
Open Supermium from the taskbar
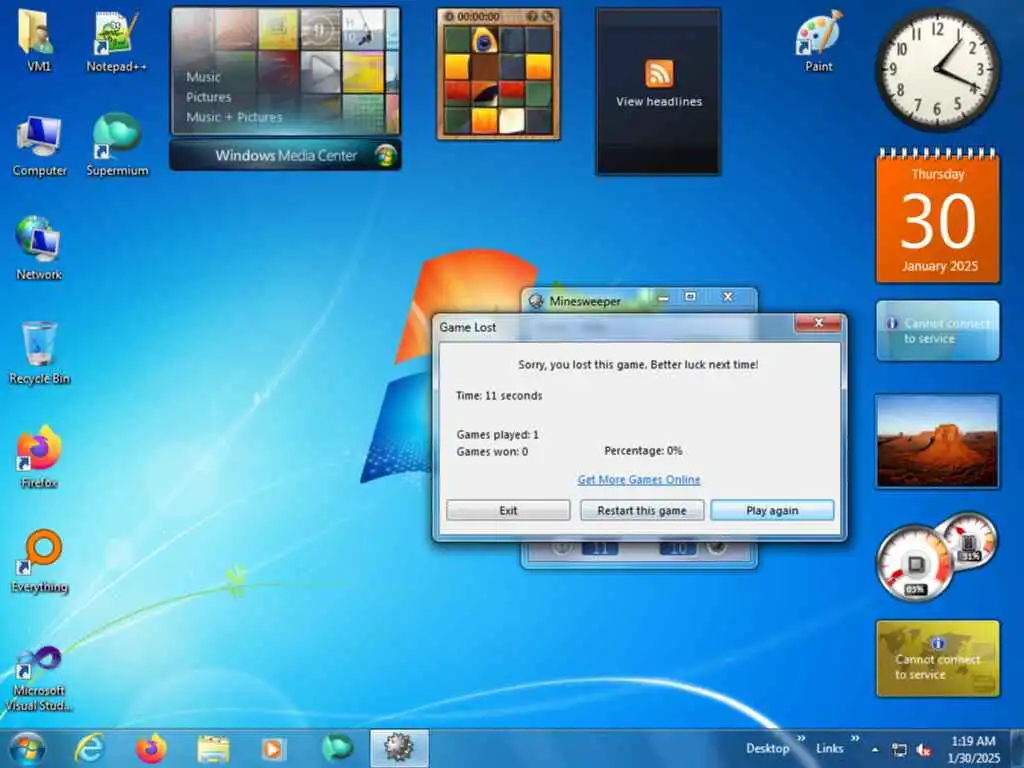[x=337, y=748]
